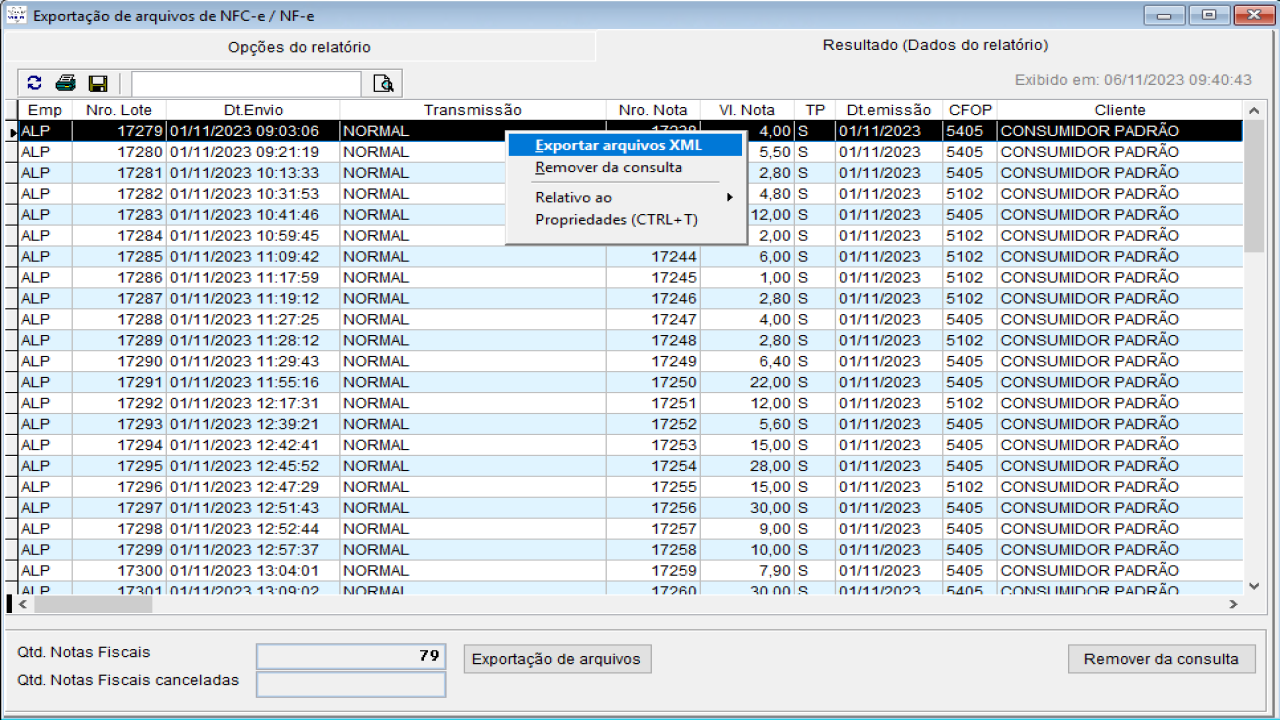Click the vertical scrollbar up arrow

coord(1254,110)
